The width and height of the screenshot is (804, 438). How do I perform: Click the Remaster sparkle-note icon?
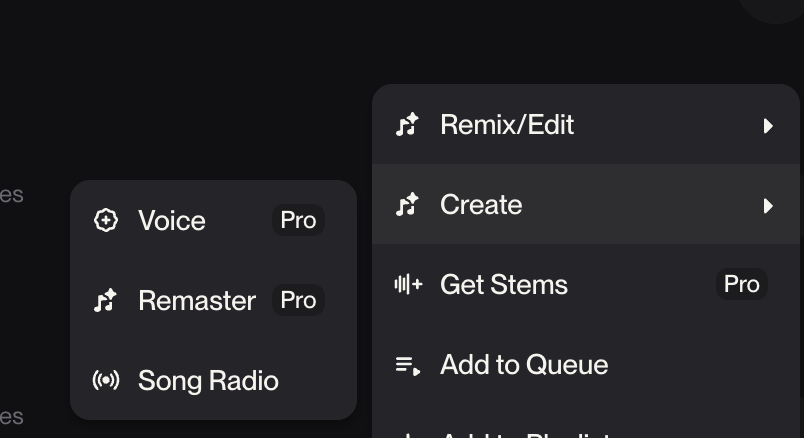[x=105, y=301]
